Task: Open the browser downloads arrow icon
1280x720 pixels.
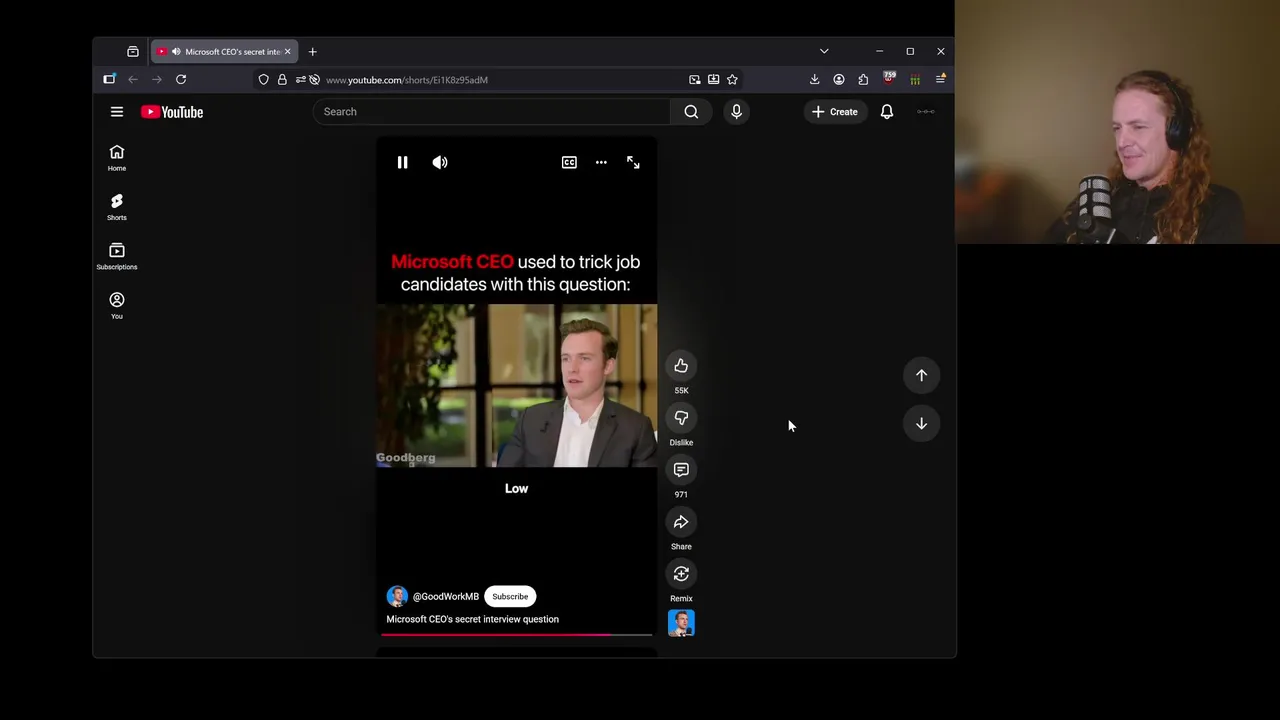Action: [814, 79]
